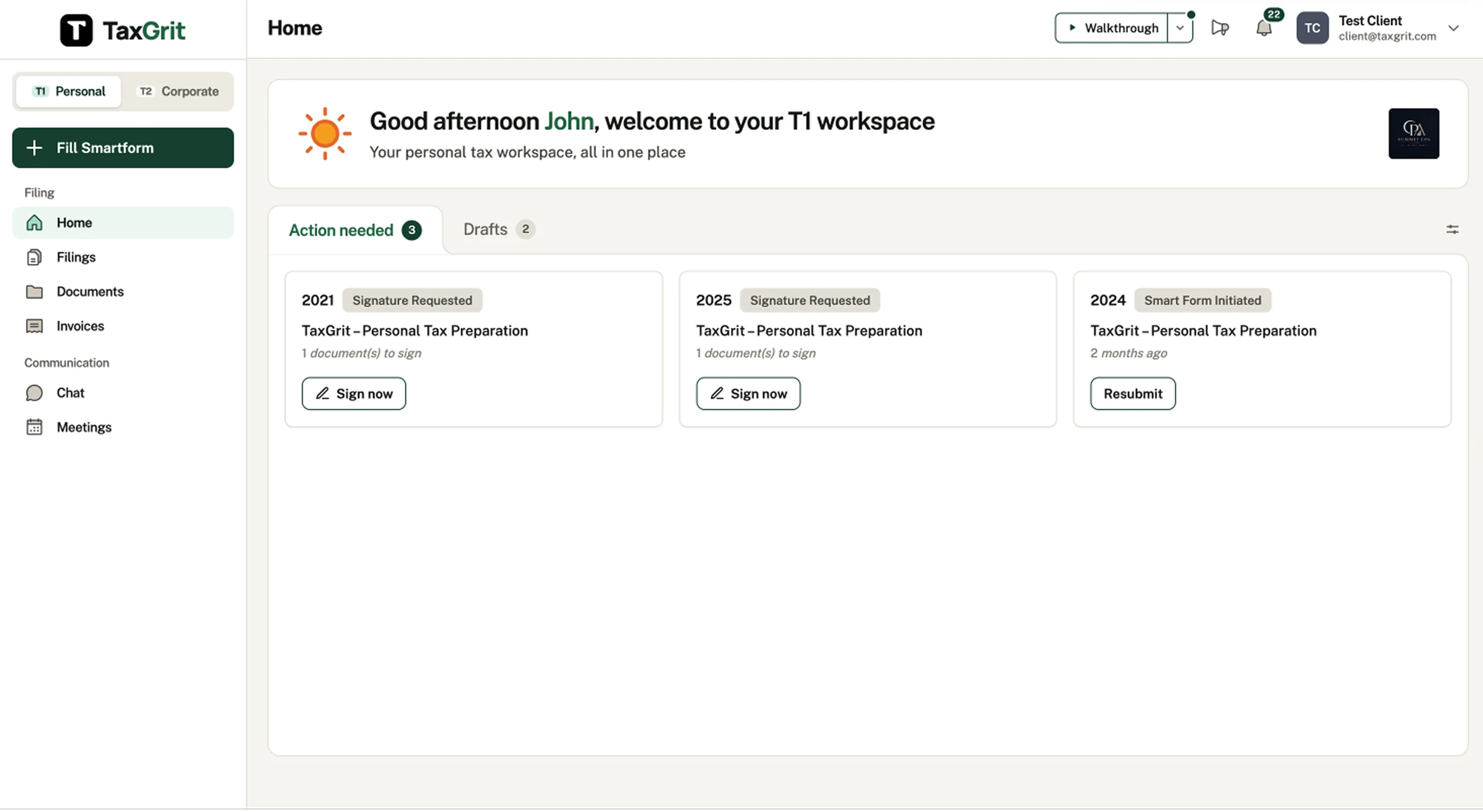Switch to Personal workspace toggle
This screenshot has width=1483, height=812.
coord(68,92)
